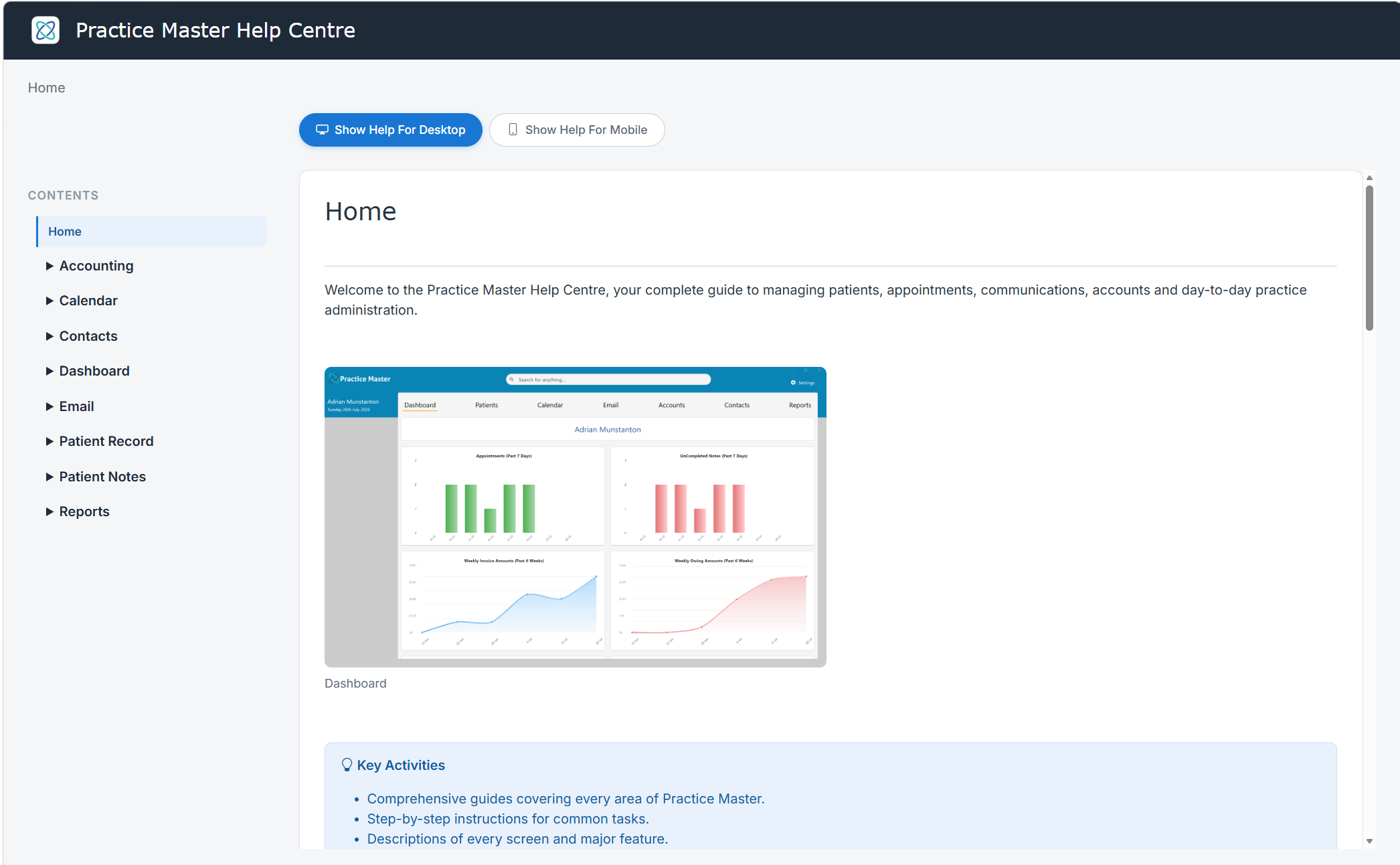This screenshot has width=1400, height=865.
Task: Click the Dashboard screenshot thumbnail
Action: click(x=576, y=517)
